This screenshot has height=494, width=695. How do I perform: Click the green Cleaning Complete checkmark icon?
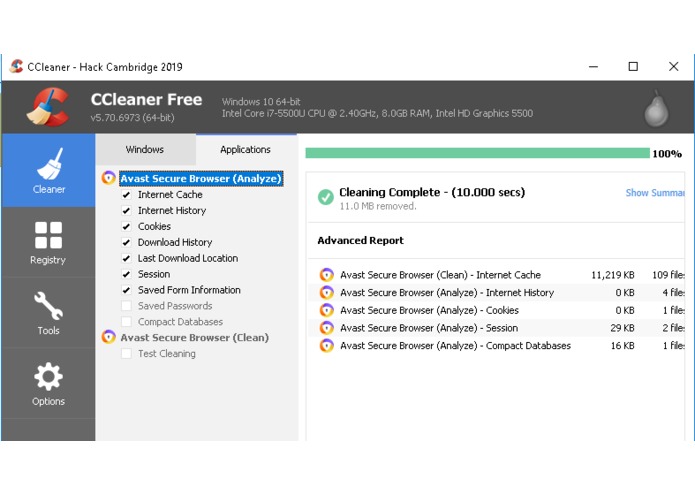point(326,197)
